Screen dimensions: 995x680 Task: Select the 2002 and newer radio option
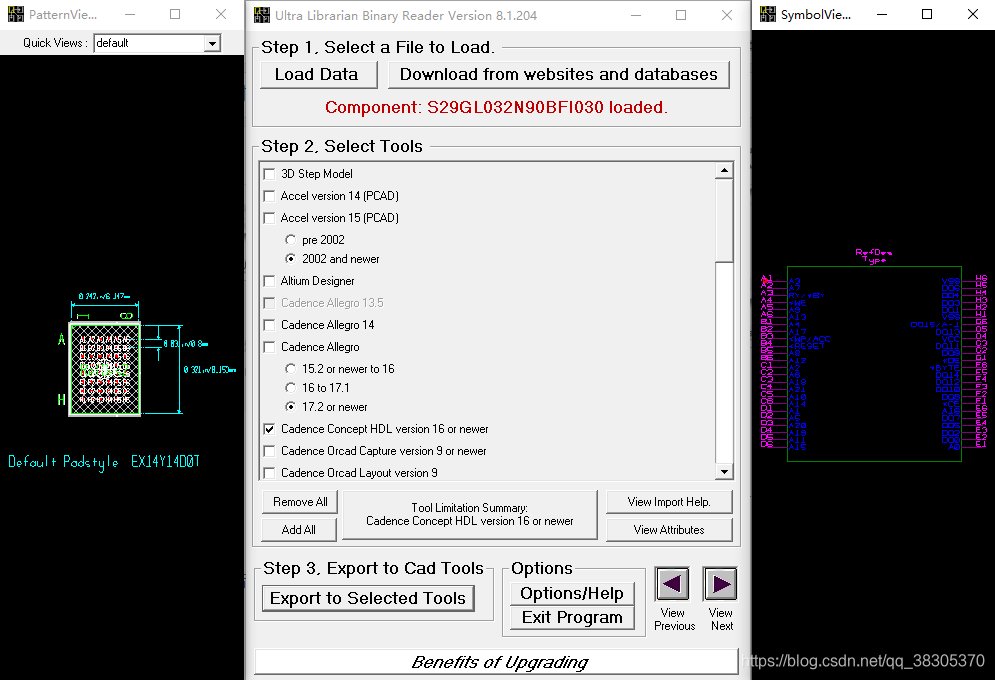click(x=290, y=259)
